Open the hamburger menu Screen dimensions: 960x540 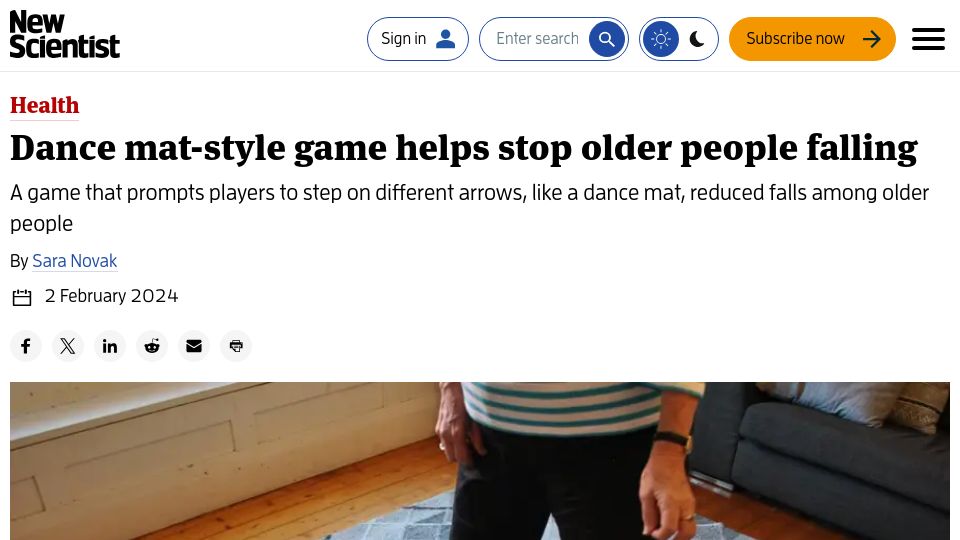point(928,39)
